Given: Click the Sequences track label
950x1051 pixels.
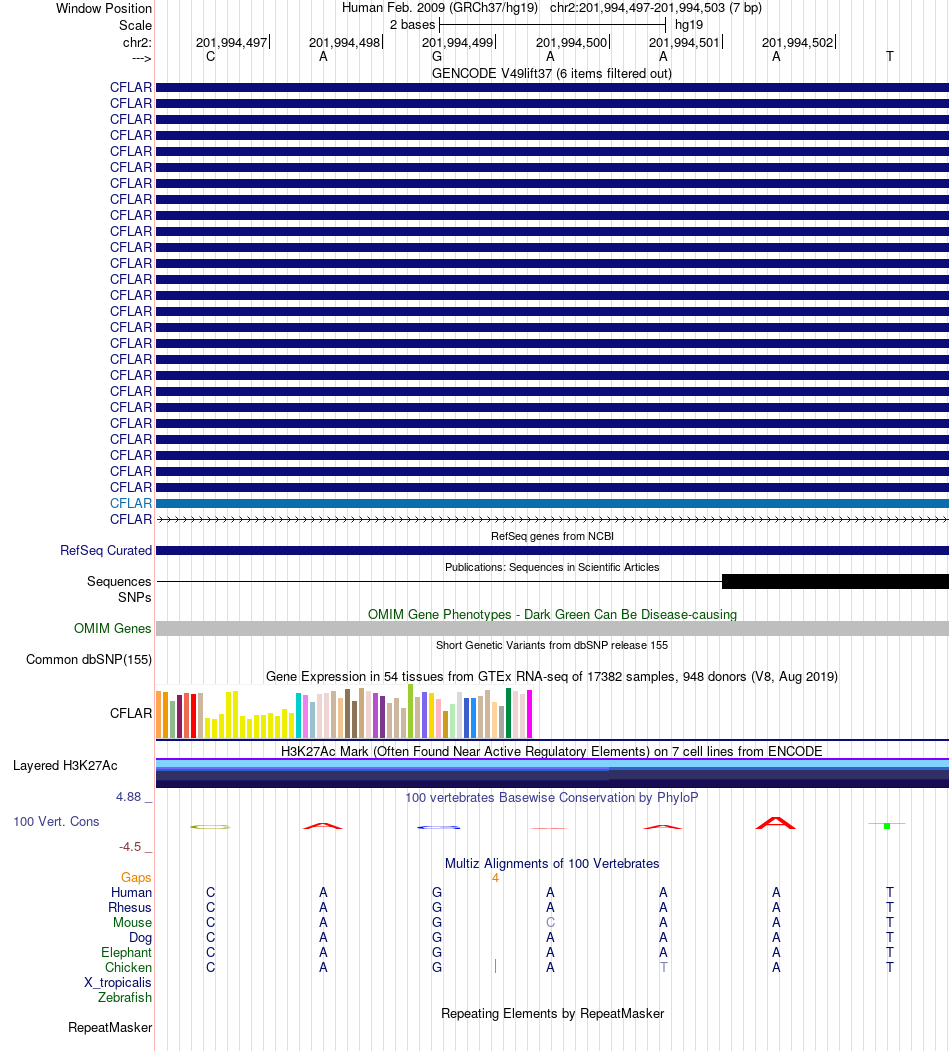Looking at the screenshot, I should (119, 581).
